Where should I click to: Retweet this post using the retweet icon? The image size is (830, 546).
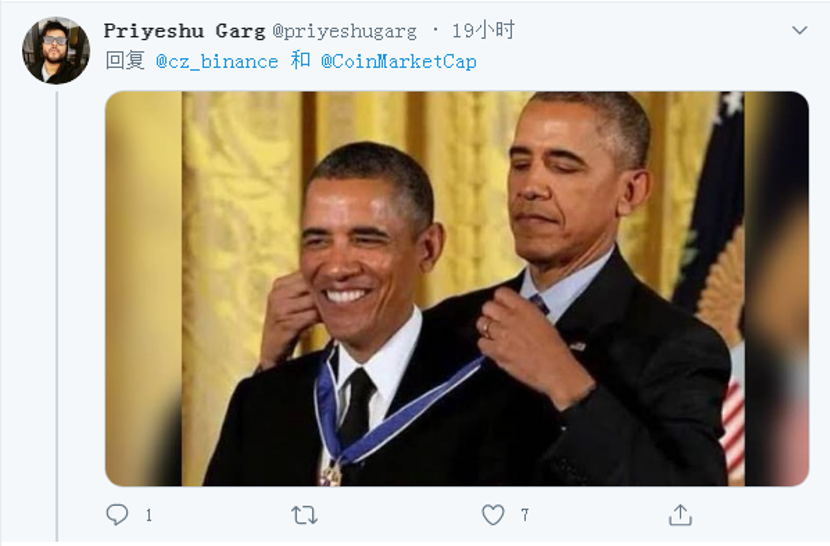(x=304, y=515)
